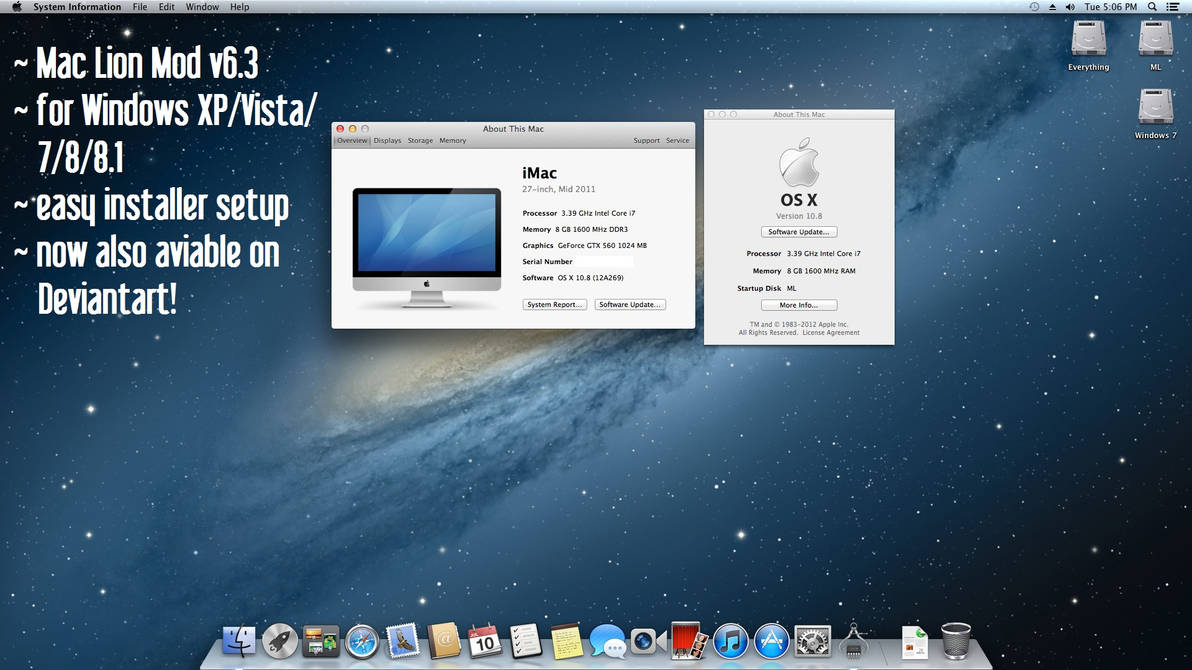Switch to the Displays tab
This screenshot has width=1192, height=670.
point(387,141)
